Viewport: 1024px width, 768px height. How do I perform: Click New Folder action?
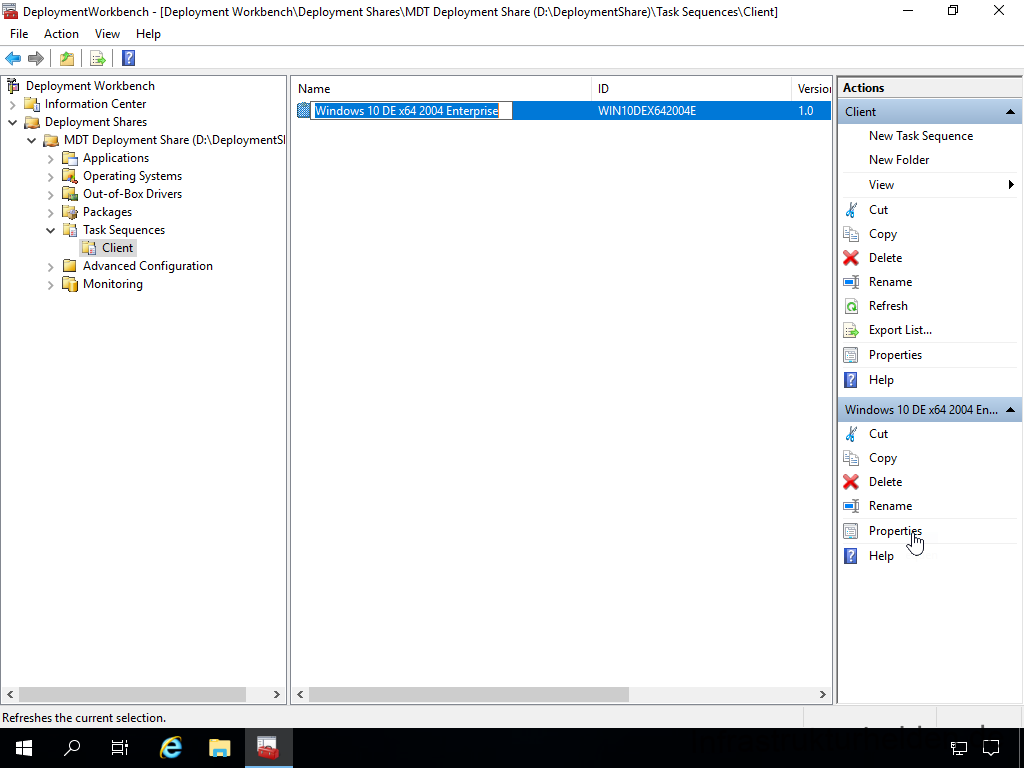click(899, 160)
